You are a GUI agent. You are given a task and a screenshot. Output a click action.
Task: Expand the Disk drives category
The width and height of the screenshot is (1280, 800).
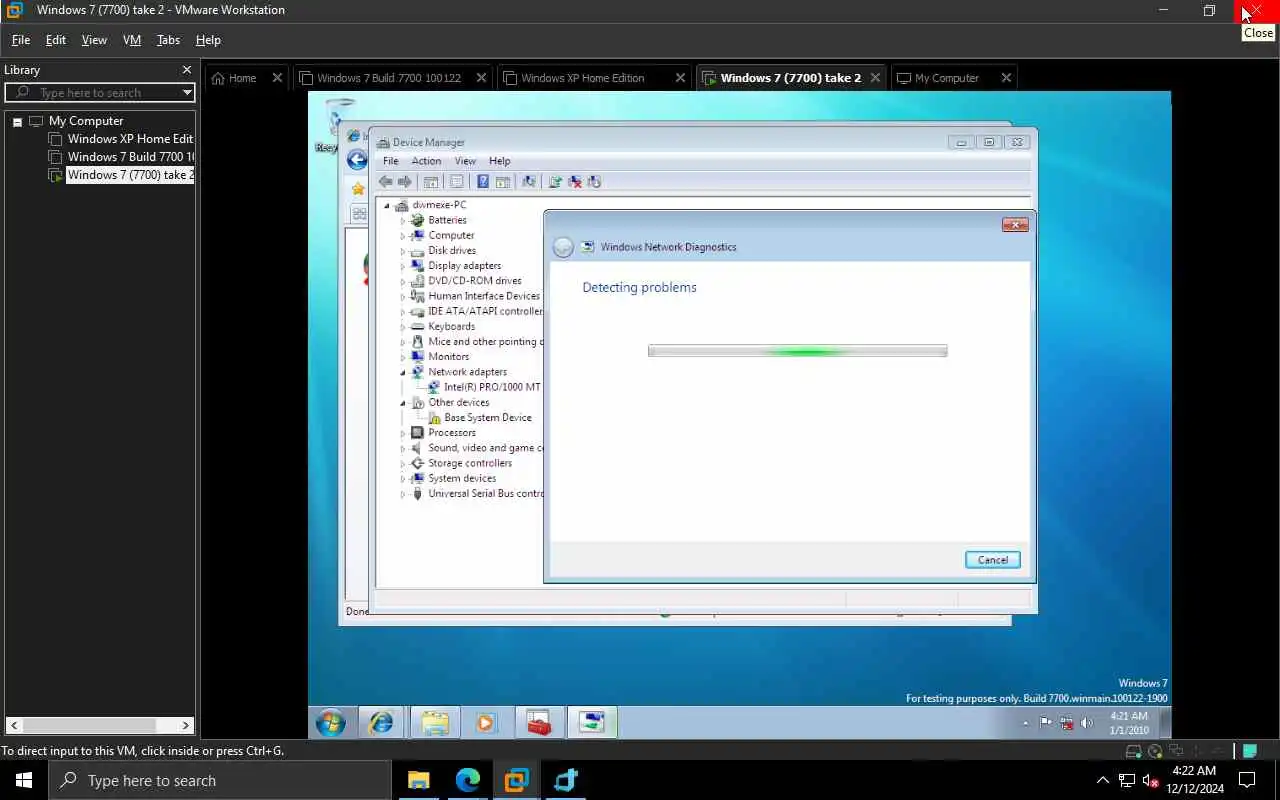click(403, 251)
